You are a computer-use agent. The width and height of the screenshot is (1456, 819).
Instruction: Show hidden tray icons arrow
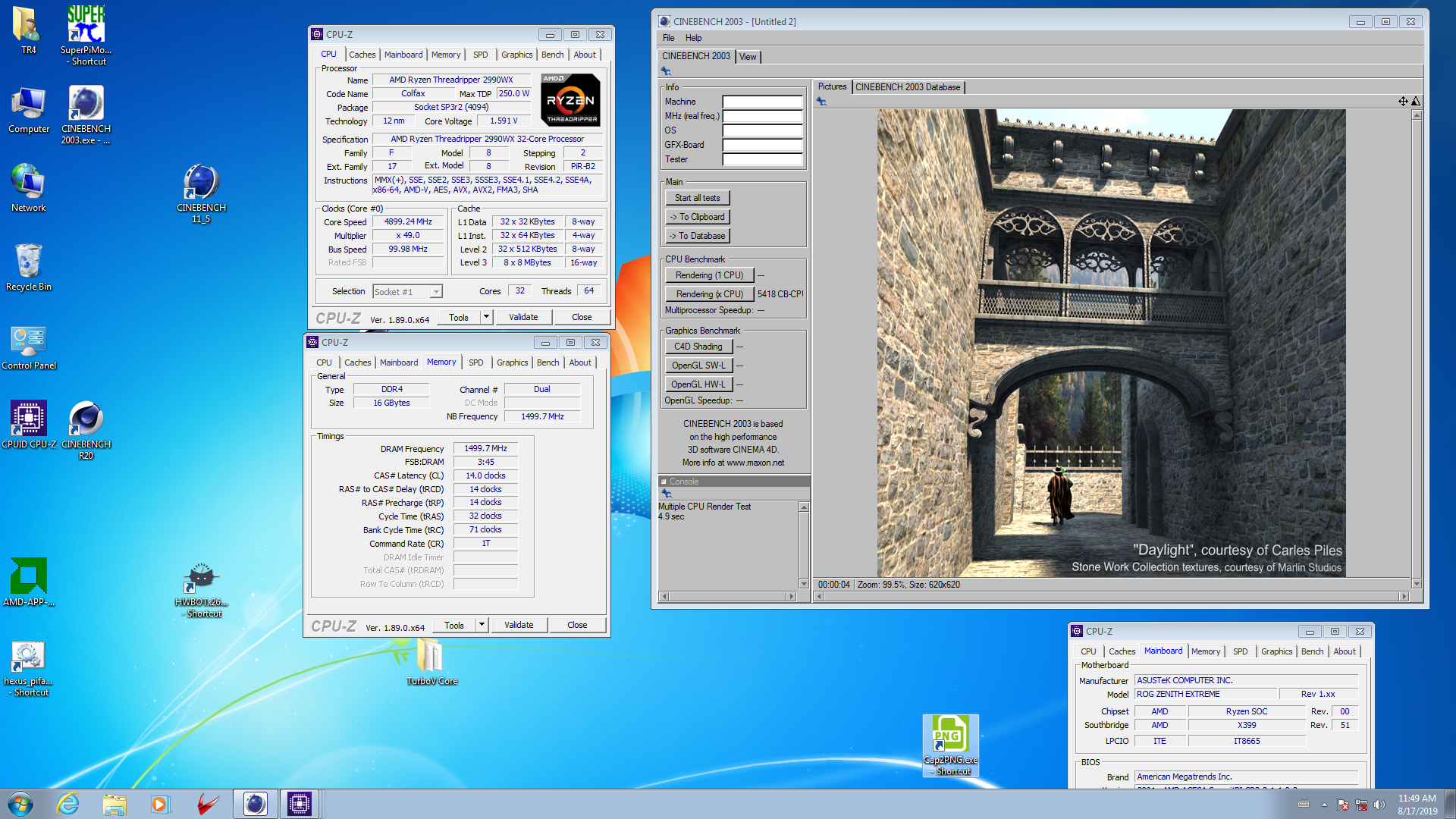[x=1324, y=805]
